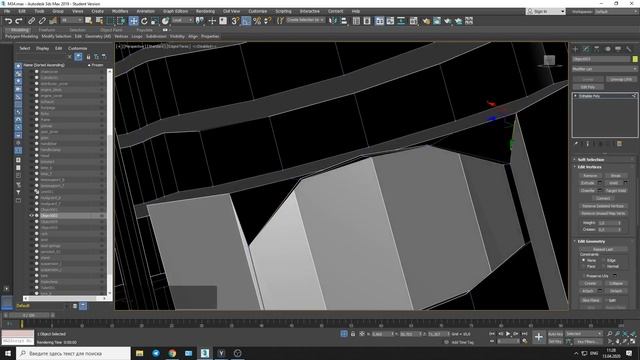Click the Play Animation button
The width and height of the screenshot is (640, 360).
pos(508,334)
